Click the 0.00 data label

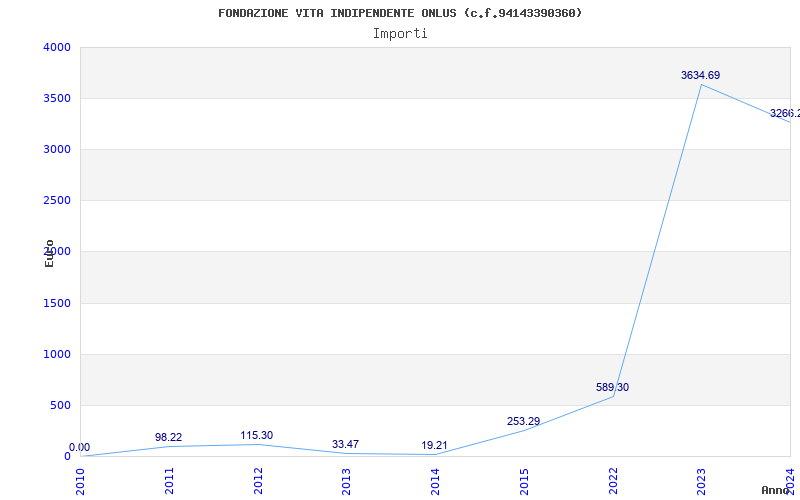click(x=80, y=447)
